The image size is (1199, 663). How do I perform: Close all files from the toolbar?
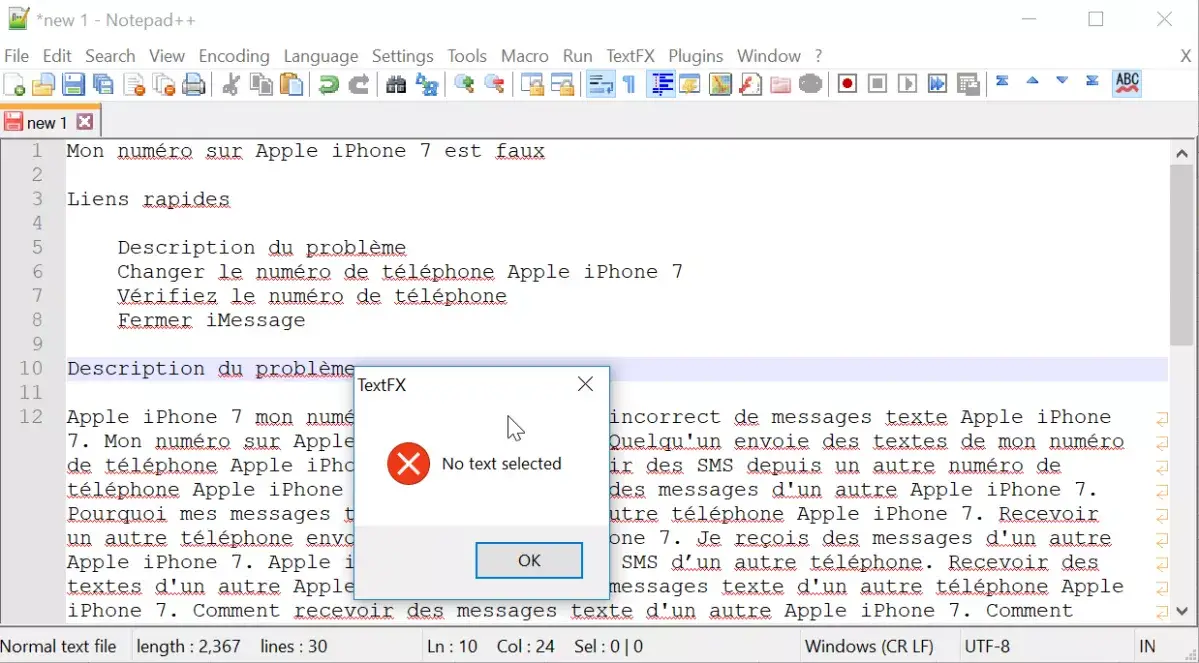click(164, 84)
